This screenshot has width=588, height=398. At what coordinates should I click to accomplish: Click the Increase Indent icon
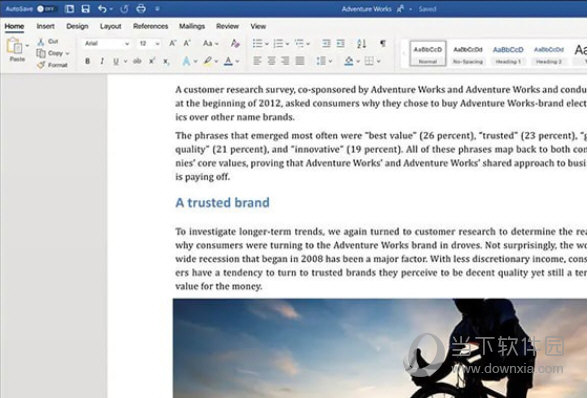(x=340, y=44)
